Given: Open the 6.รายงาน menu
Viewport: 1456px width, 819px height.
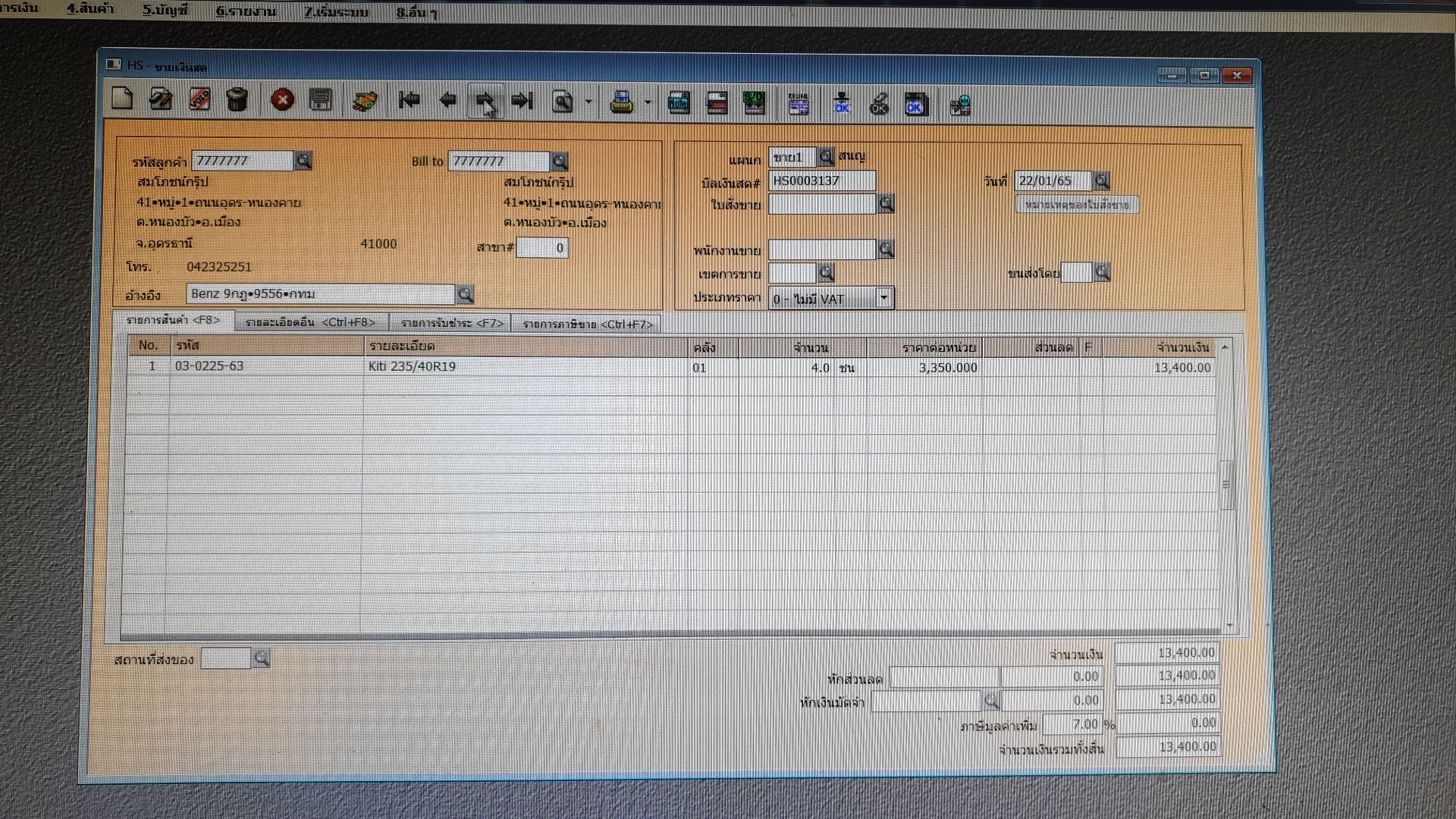Looking at the screenshot, I should [246, 11].
